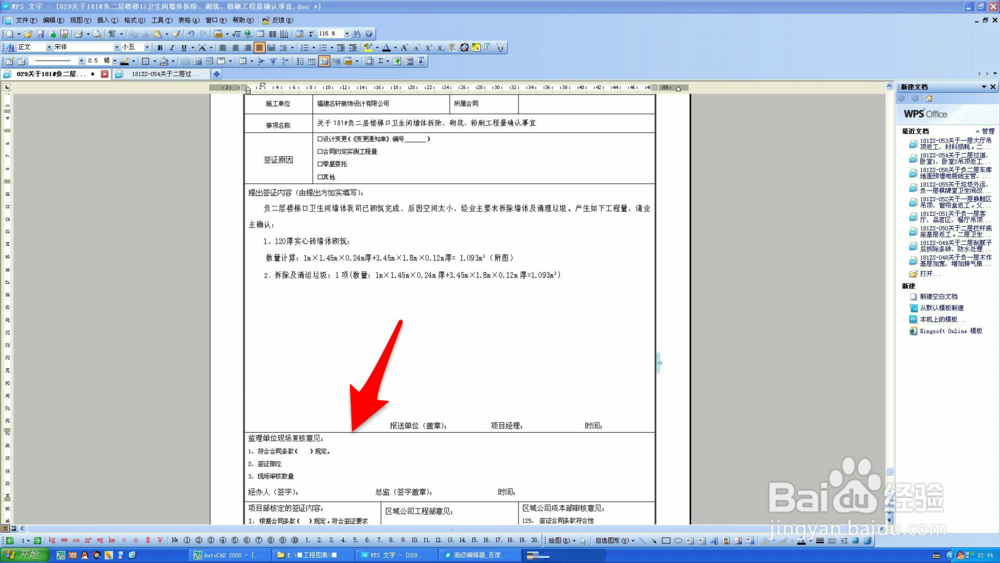Save the document with the floppy disk icon
The image size is (1000, 563).
coord(40,34)
